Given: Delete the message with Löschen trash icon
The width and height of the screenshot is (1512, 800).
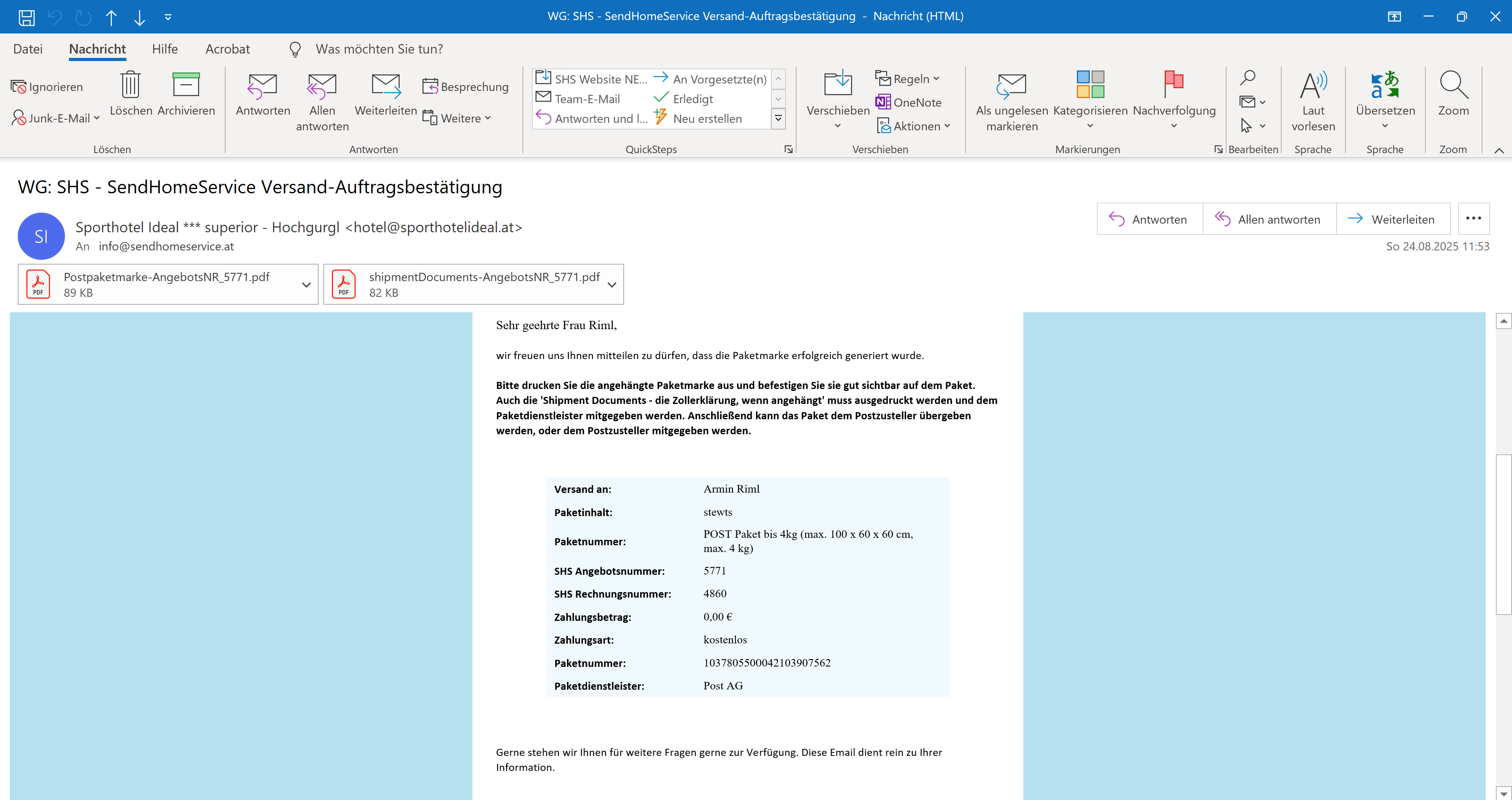Looking at the screenshot, I should tap(131, 94).
